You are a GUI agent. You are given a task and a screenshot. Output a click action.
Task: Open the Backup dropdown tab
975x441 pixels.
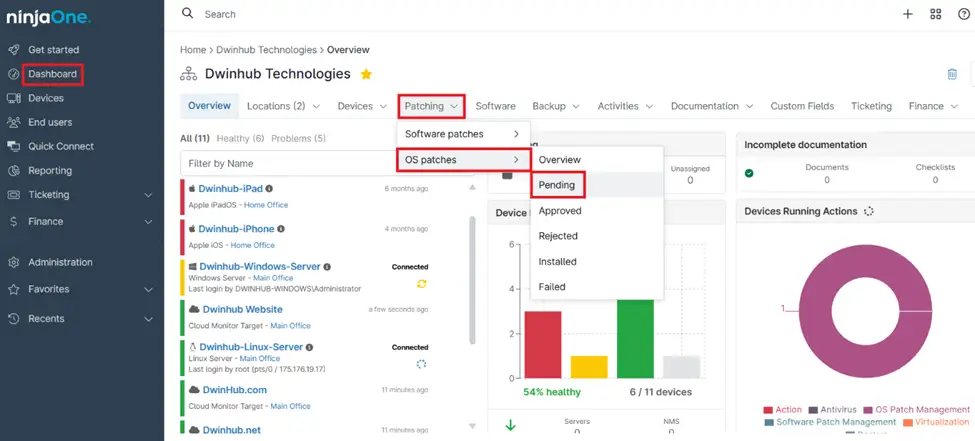[x=556, y=106]
